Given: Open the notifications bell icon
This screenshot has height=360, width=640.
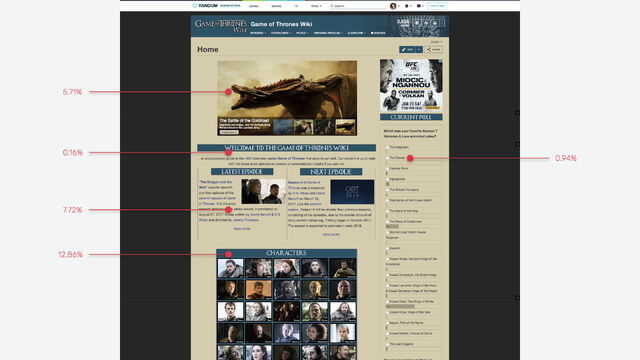Looking at the screenshot, I should tap(407, 6).
